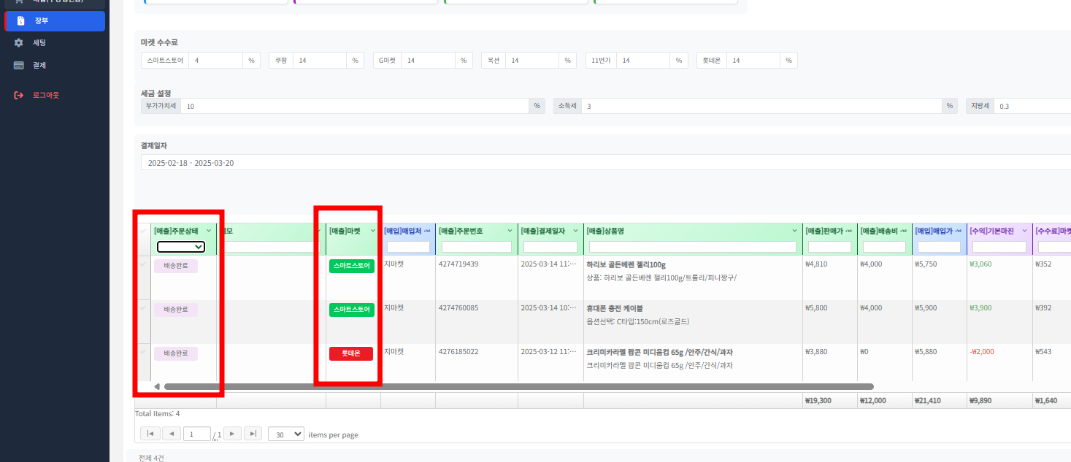The width and height of the screenshot is (1071, 462).
Task: Open the [매출]마켓 column header menu
Action: (373, 231)
